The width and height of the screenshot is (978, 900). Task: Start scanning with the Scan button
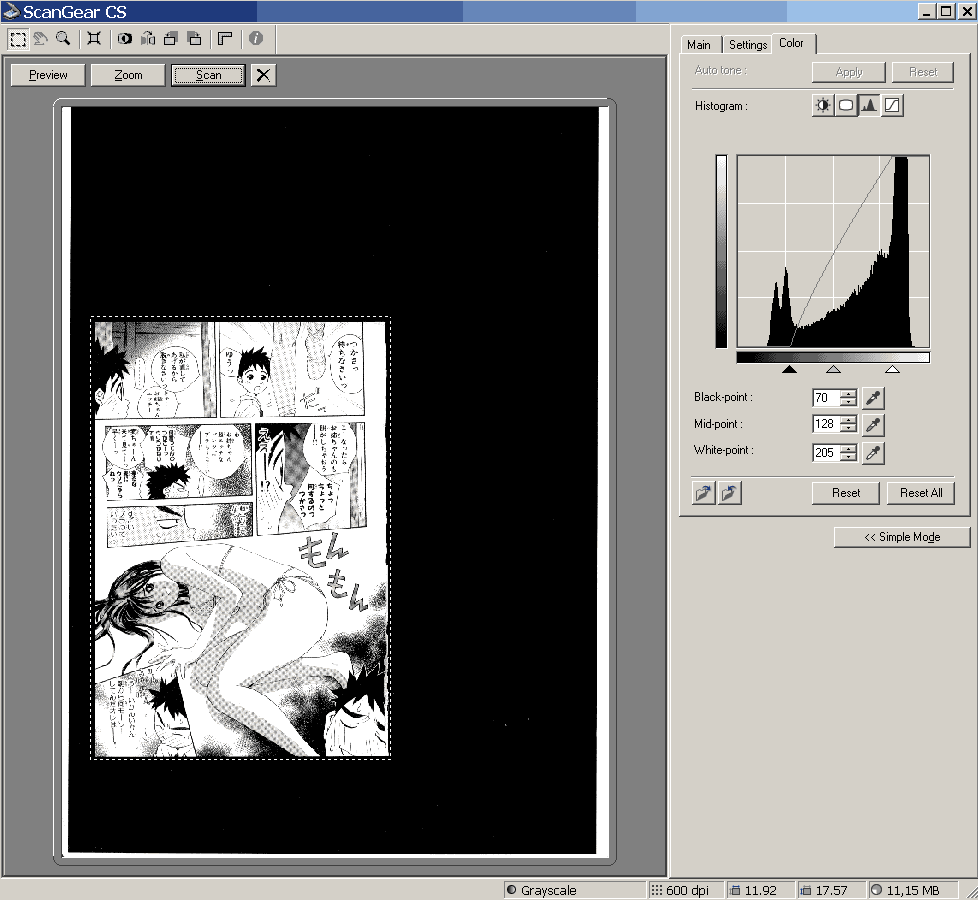[x=208, y=75]
